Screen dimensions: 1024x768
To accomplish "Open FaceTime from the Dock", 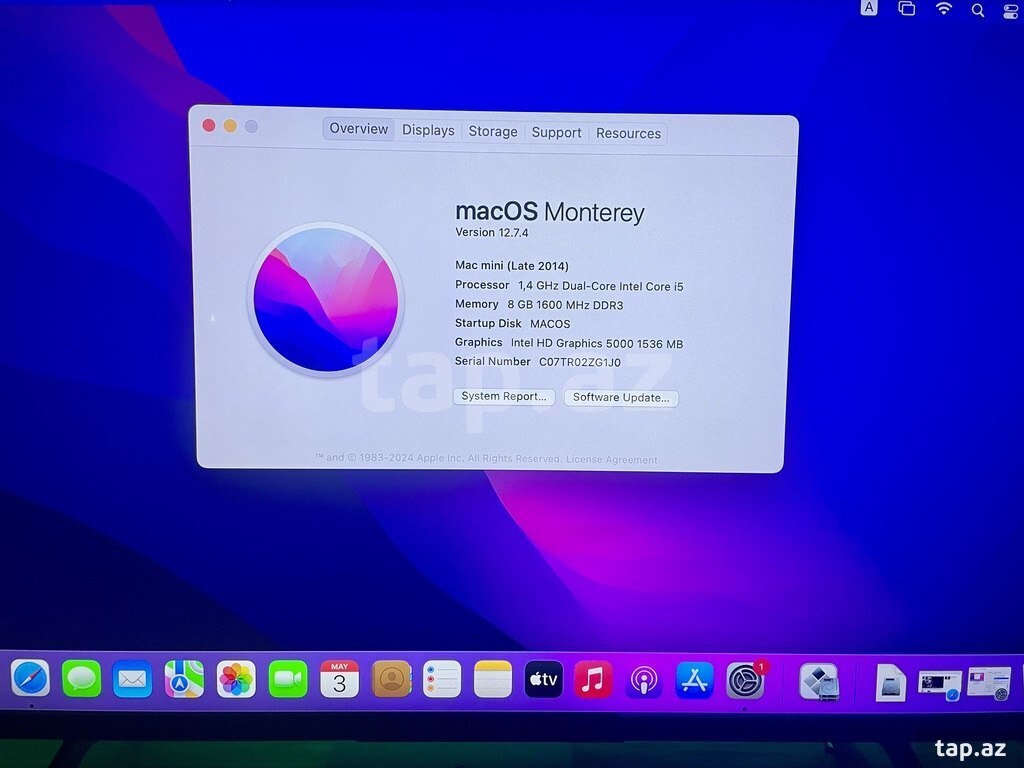I will (287, 679).
